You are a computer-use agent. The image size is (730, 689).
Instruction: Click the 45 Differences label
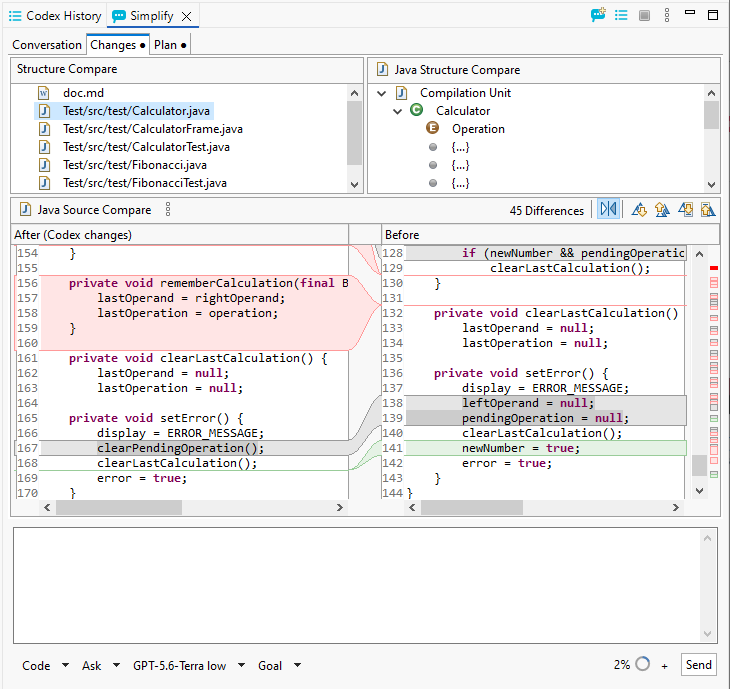tap(546, 210)
